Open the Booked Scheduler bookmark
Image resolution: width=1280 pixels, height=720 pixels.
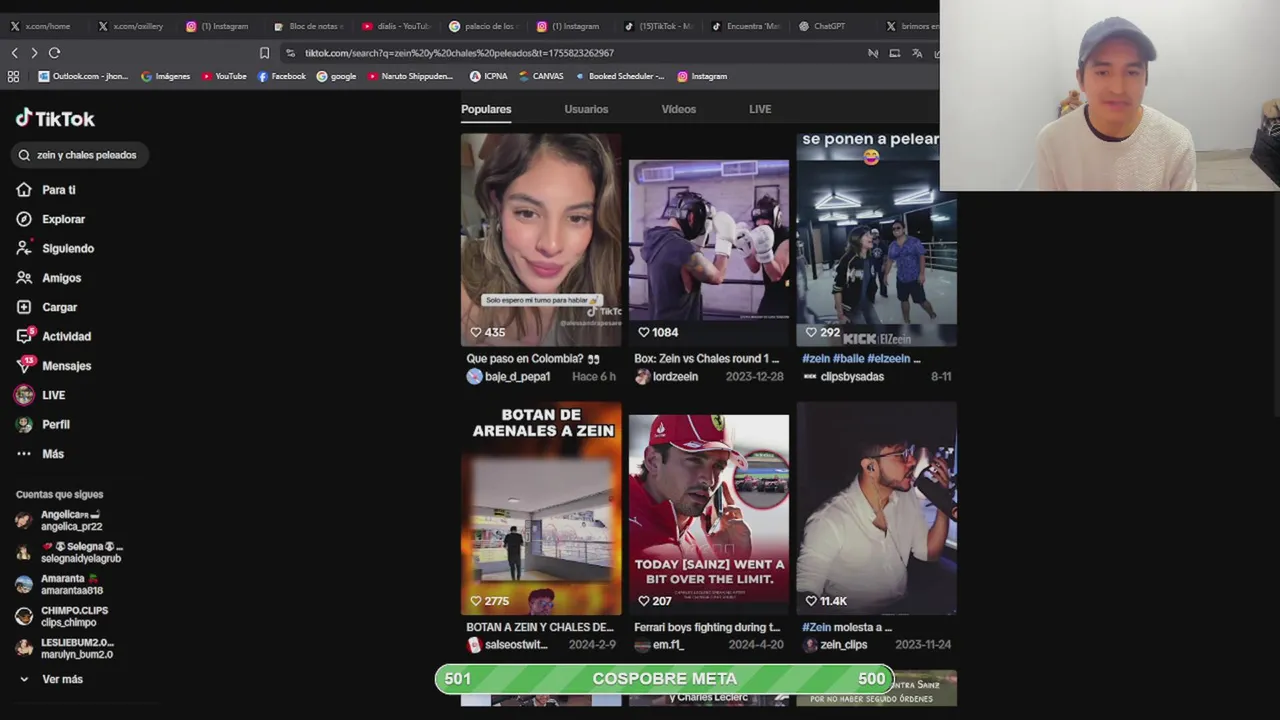tap(619, 76)
